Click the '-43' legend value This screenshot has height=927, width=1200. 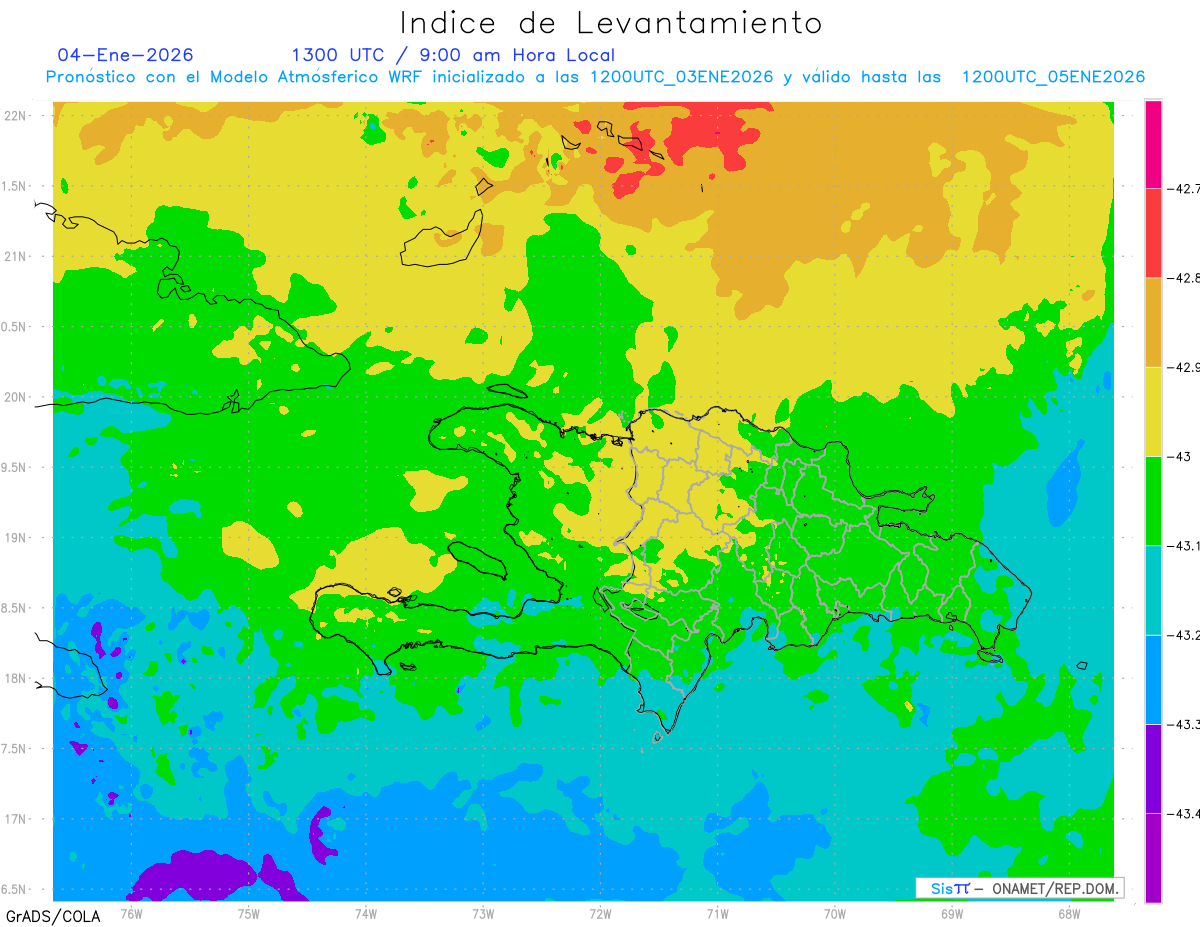pyautogui.click(x=1180, y=457)
